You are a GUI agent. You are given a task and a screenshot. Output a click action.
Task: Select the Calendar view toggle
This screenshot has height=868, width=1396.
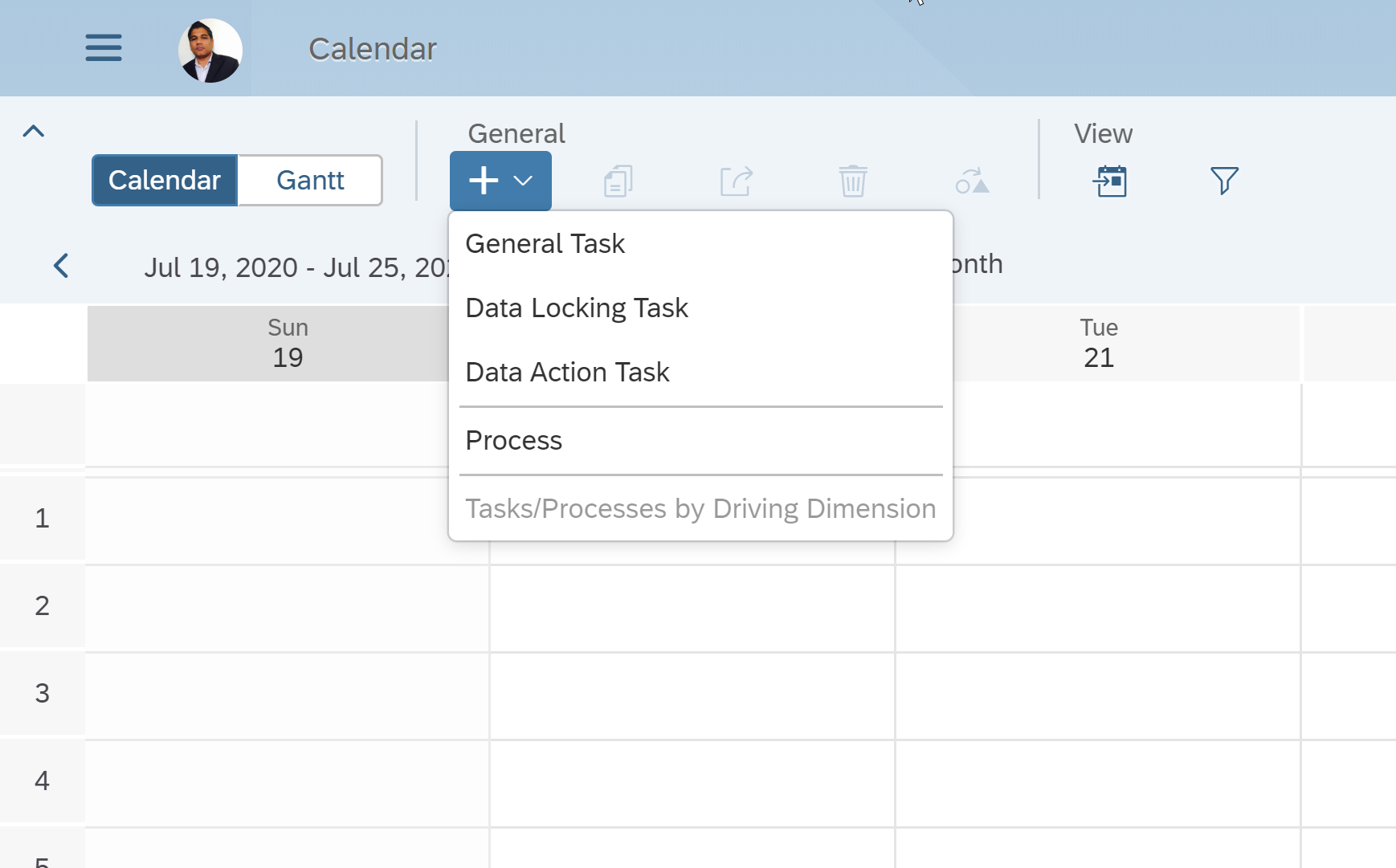coord(164,180)
